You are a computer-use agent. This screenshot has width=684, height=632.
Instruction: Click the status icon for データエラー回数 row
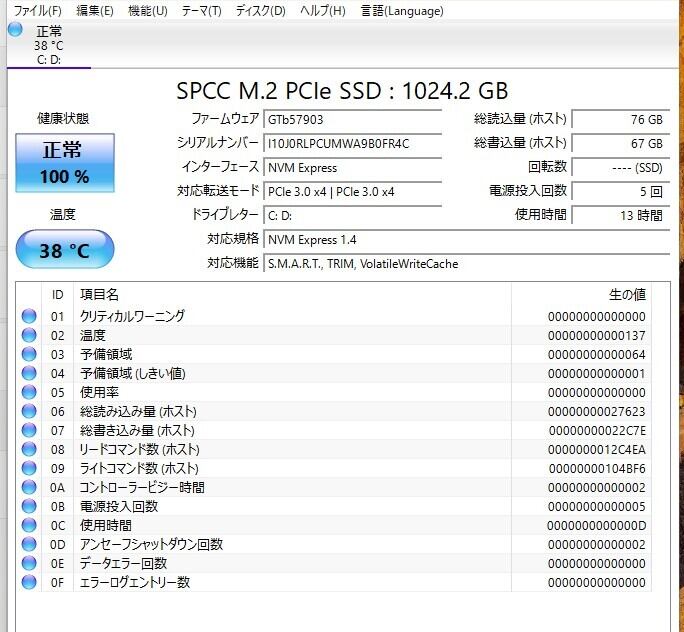tap(29, 563)
